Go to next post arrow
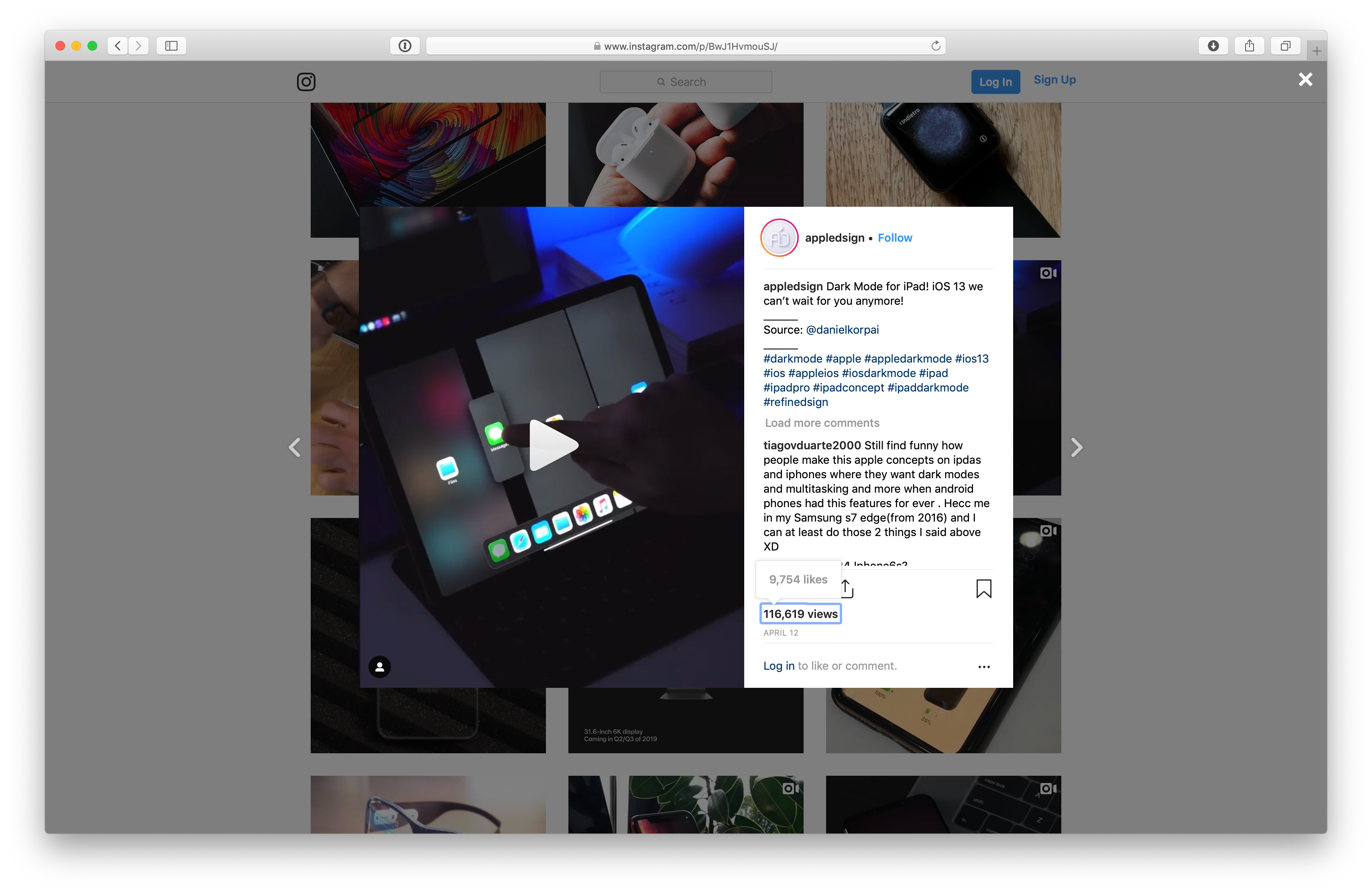The height and width of the screenshot is (893, 1372). 1076,447
